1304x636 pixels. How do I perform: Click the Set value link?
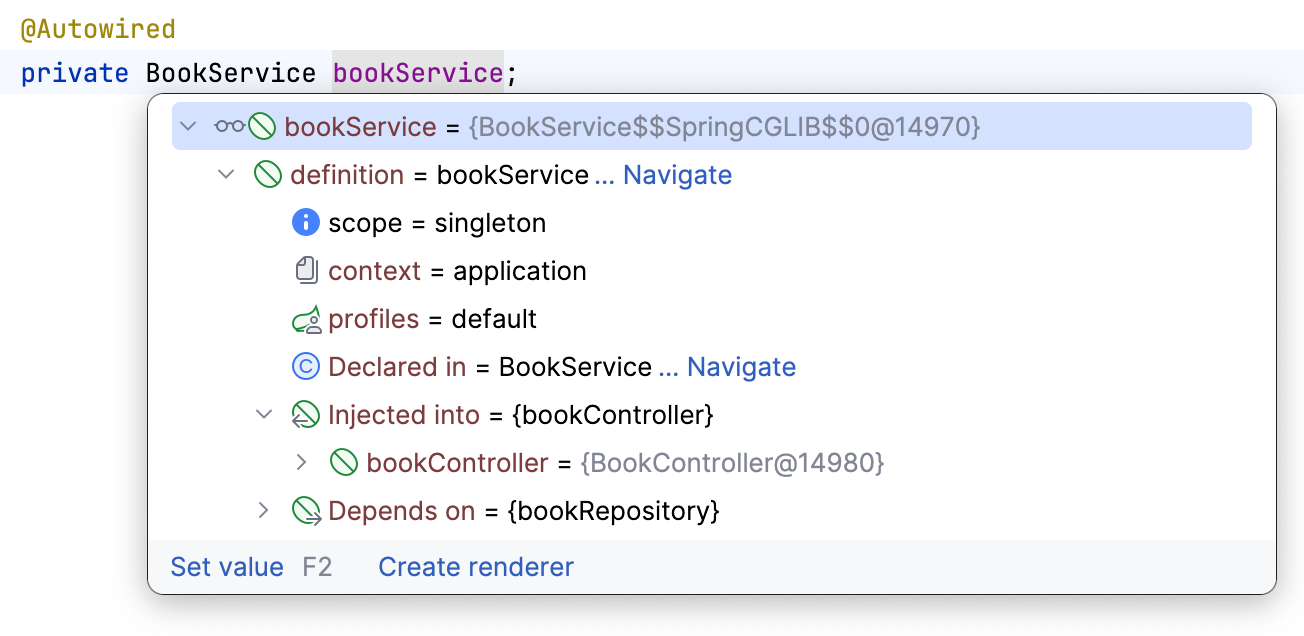[227, 567]
